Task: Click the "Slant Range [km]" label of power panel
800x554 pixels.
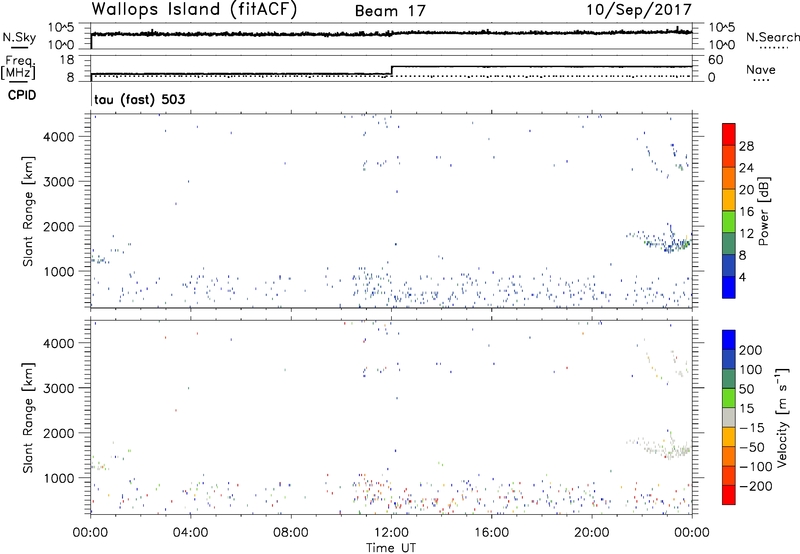Action: tap(28, 211)
